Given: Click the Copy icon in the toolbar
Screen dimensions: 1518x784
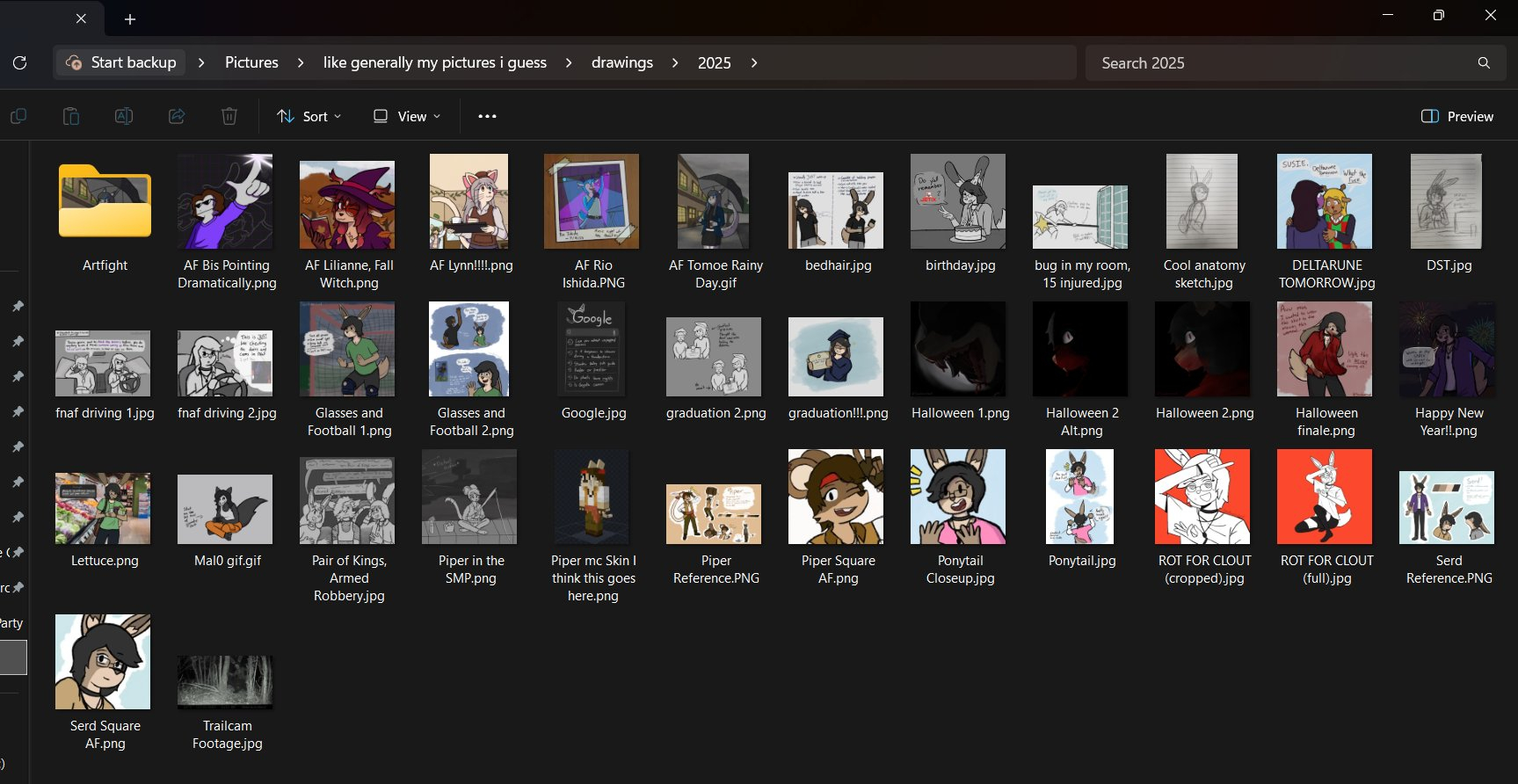Looking at the screenshot, I should [x=18, y=116].
